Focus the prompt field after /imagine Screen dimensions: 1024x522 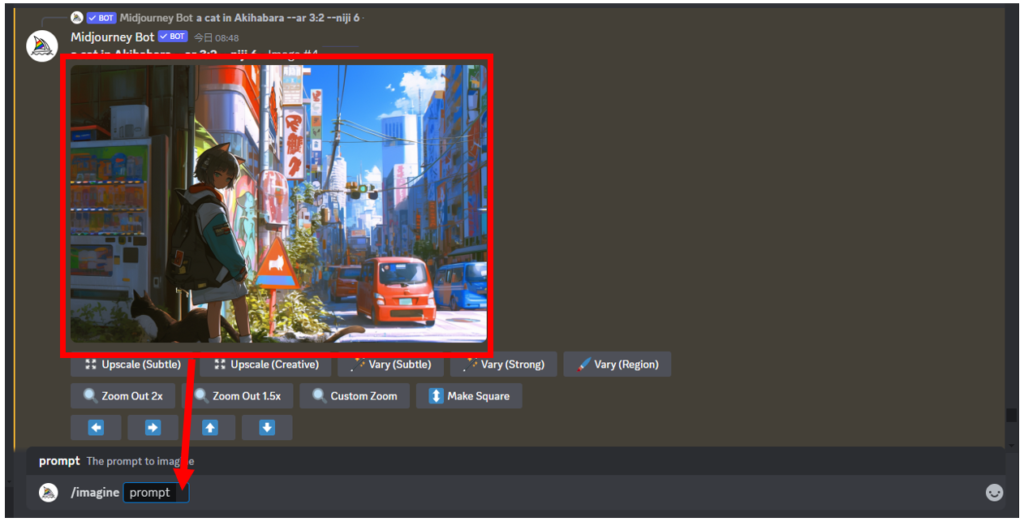click(x=155, y=492)
